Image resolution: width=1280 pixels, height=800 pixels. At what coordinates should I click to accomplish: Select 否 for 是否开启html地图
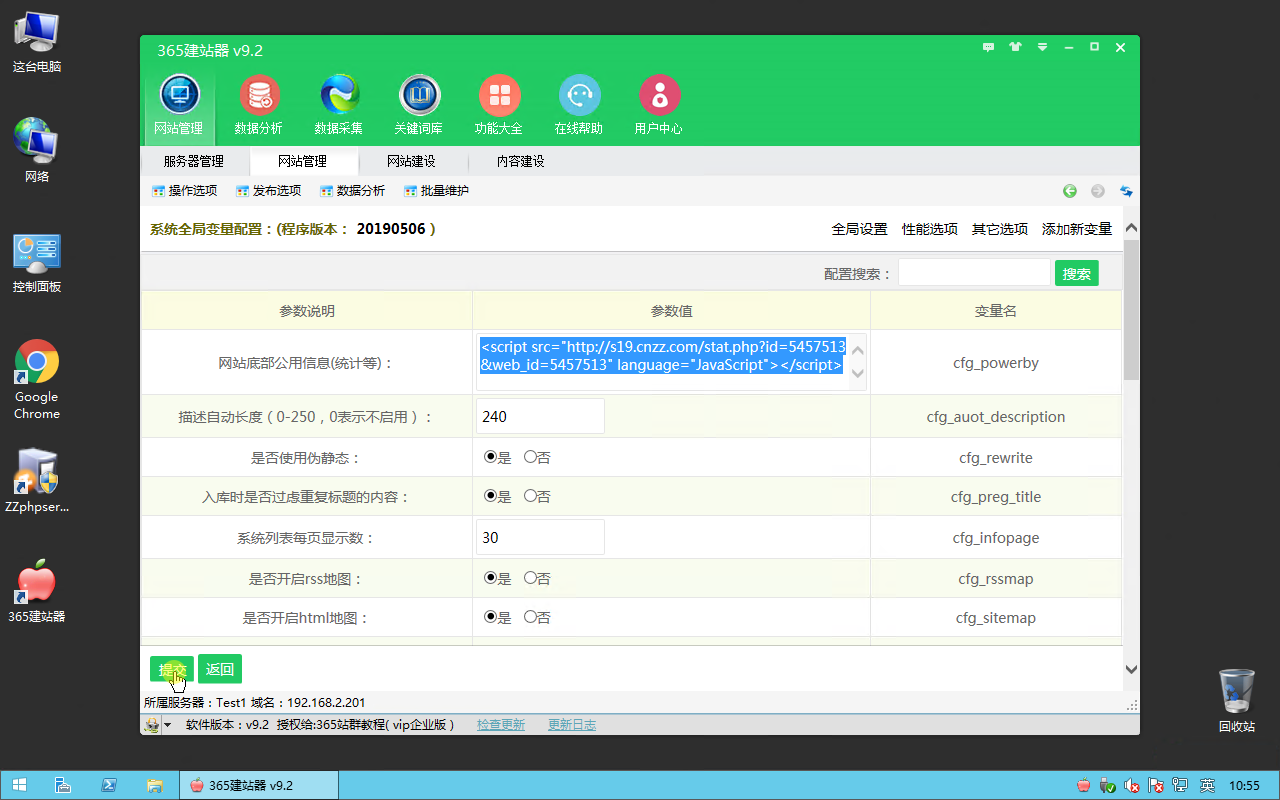pyautogui.click(x=530, y=617)
